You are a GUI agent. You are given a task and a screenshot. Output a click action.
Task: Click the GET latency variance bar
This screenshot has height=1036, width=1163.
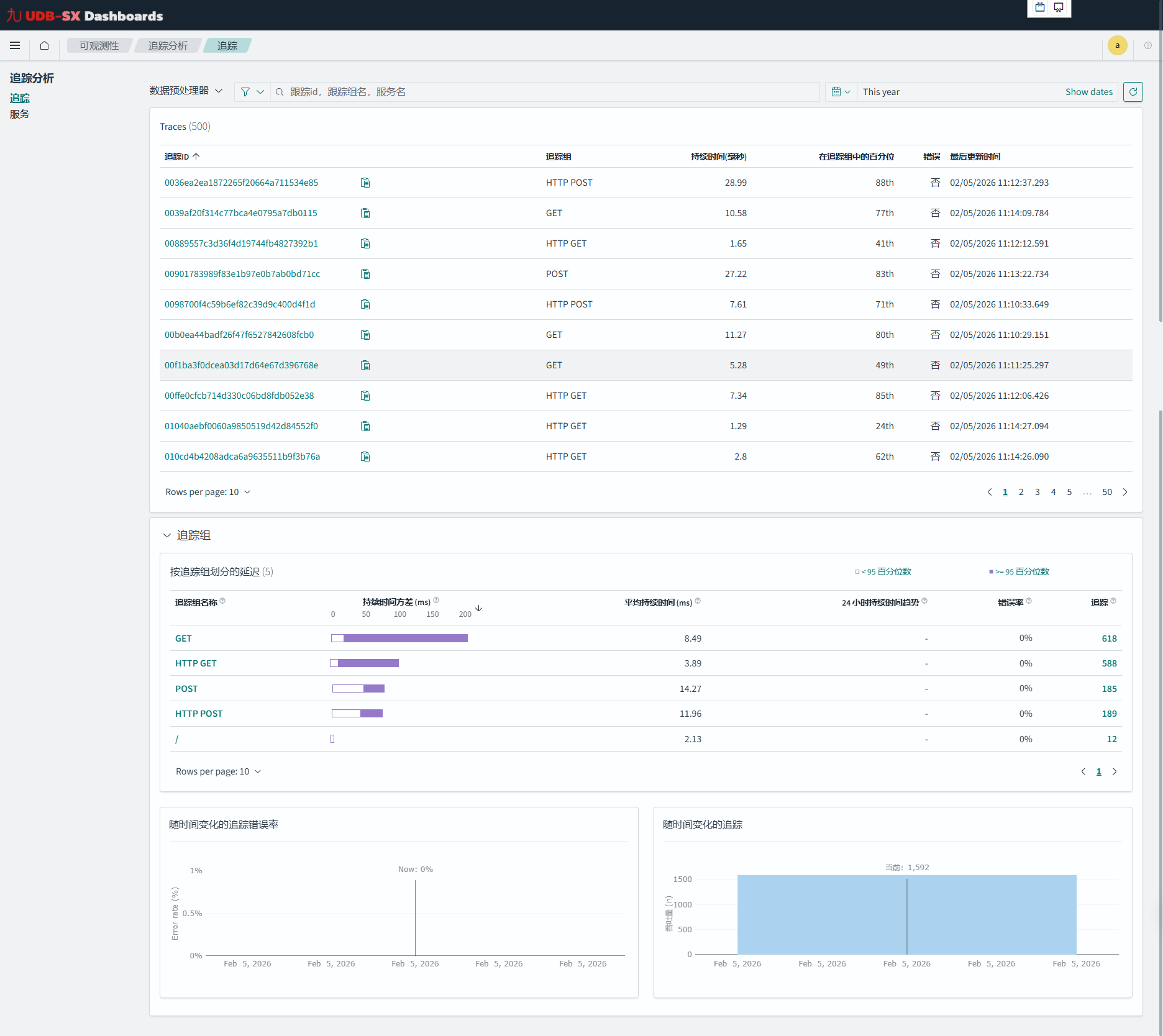399,638
